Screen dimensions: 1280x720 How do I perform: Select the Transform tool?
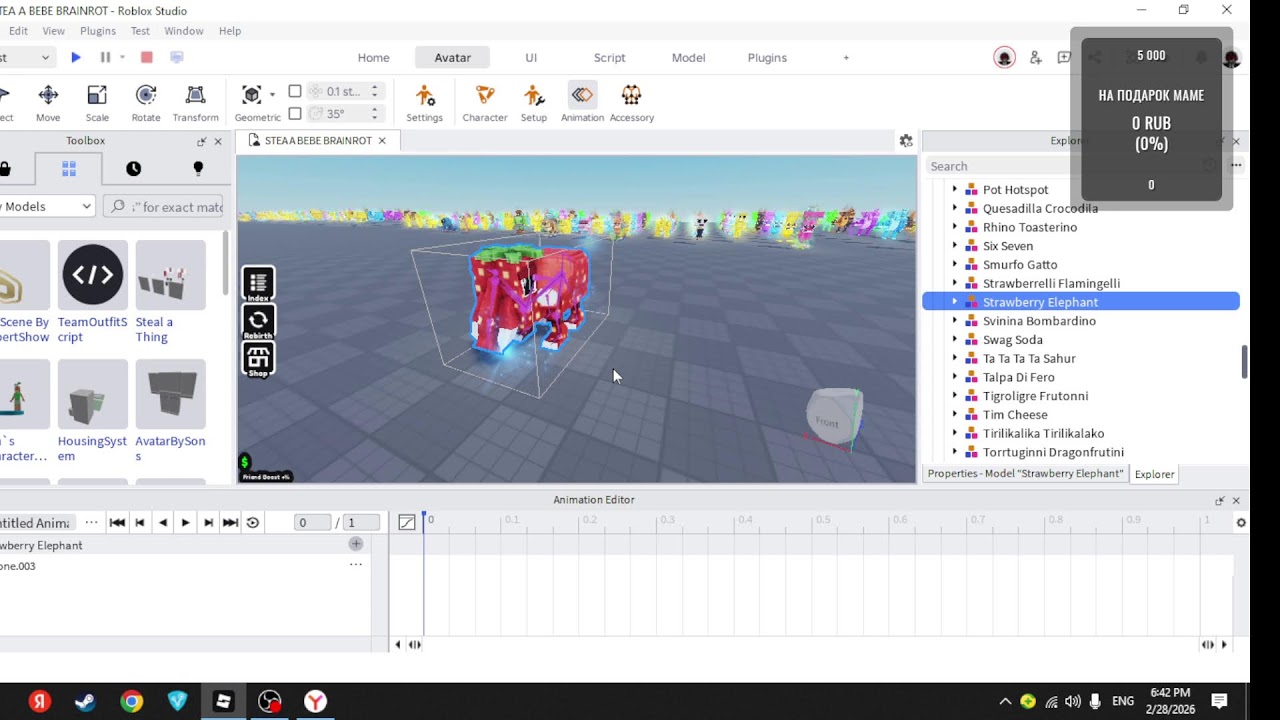[x=195, y=103]
